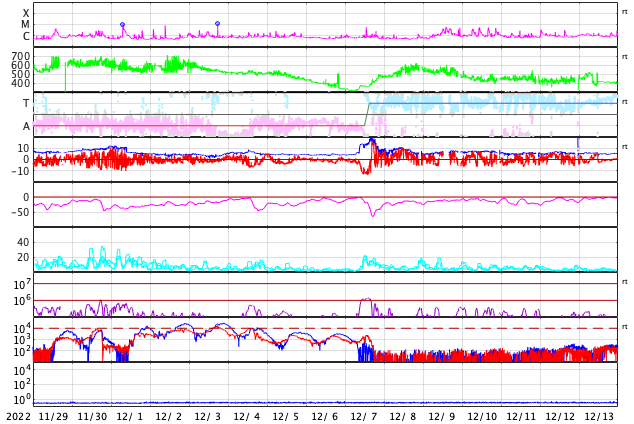Click the 12/13 date label

[599, 417]
